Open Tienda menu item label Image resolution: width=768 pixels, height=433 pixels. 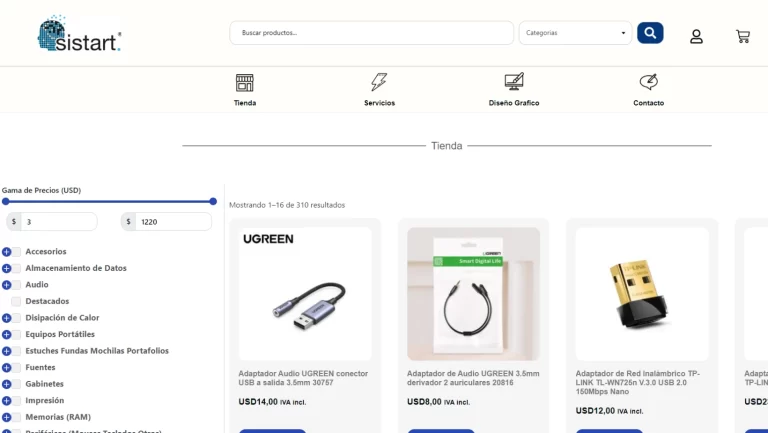click(x=245, y=103)
